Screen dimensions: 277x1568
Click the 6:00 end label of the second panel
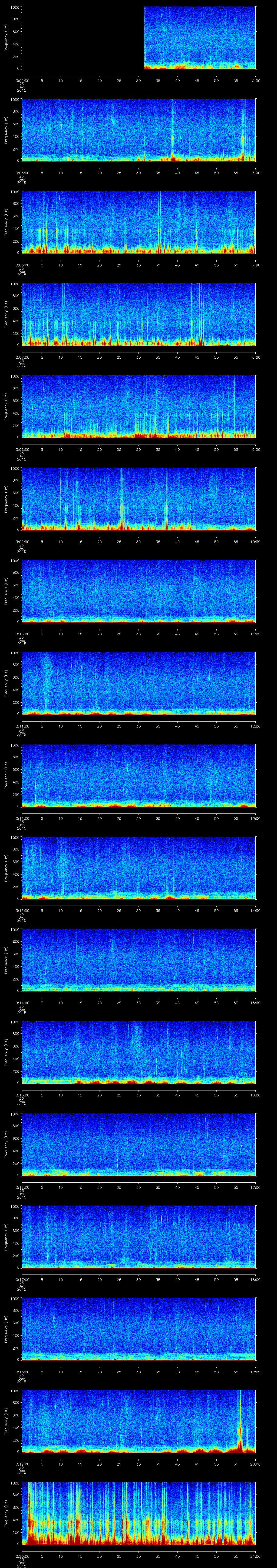(x=256, y=173)
